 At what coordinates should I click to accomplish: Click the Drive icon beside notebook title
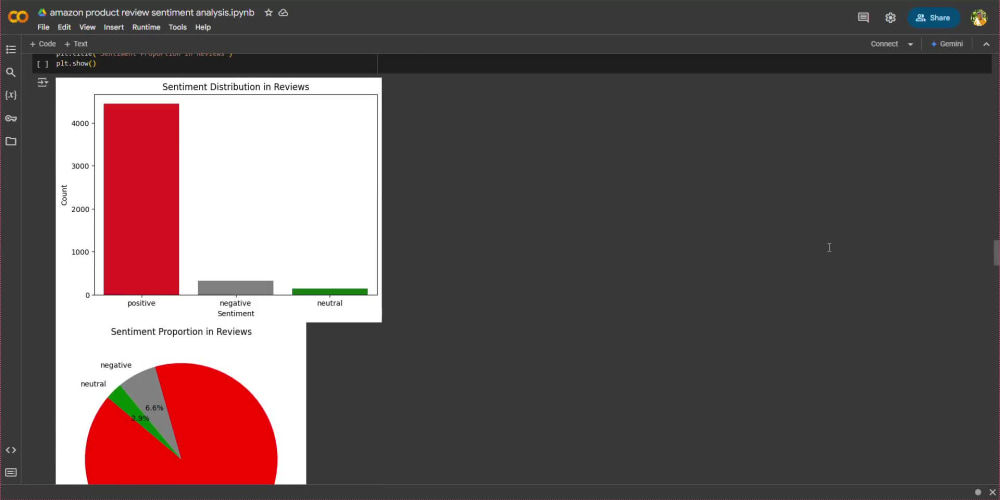coord(42,13)
